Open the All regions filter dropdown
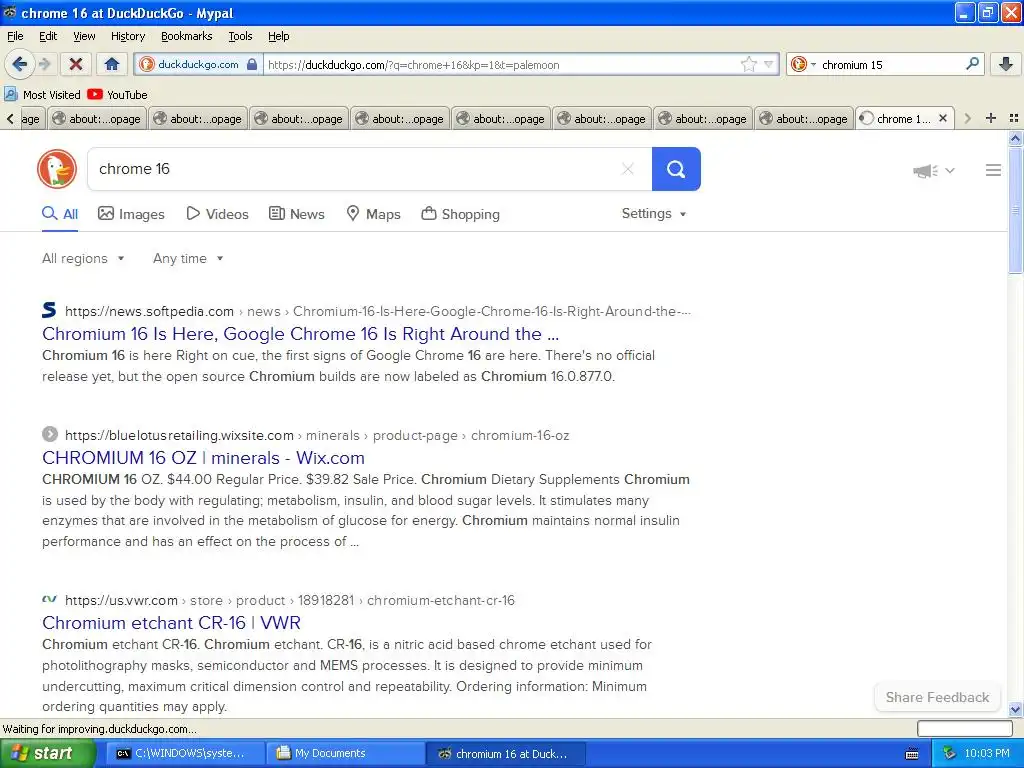This screenshot has width=1024, height=768. pyautogui.click(x=83, y=258)
